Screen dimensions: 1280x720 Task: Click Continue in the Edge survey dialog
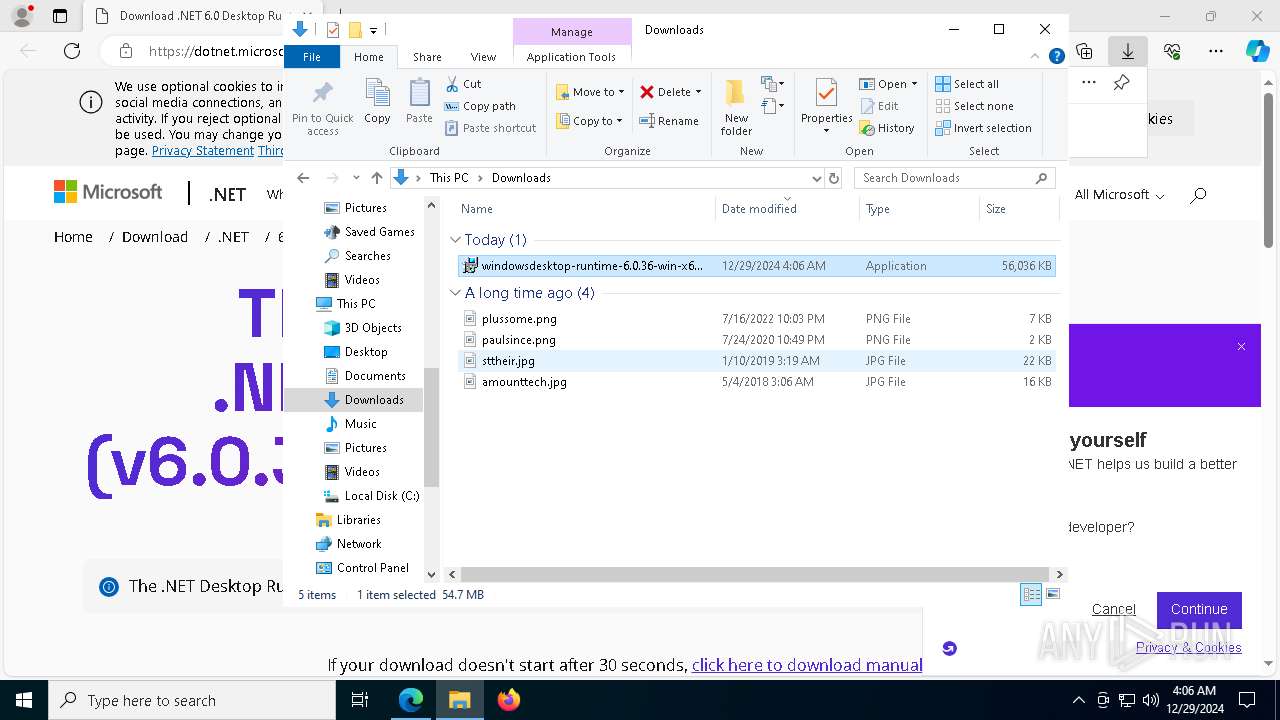[x=1199, y=609]
